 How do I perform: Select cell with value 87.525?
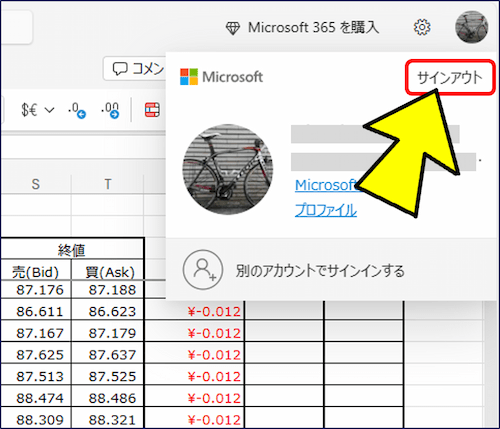(108, 375)
